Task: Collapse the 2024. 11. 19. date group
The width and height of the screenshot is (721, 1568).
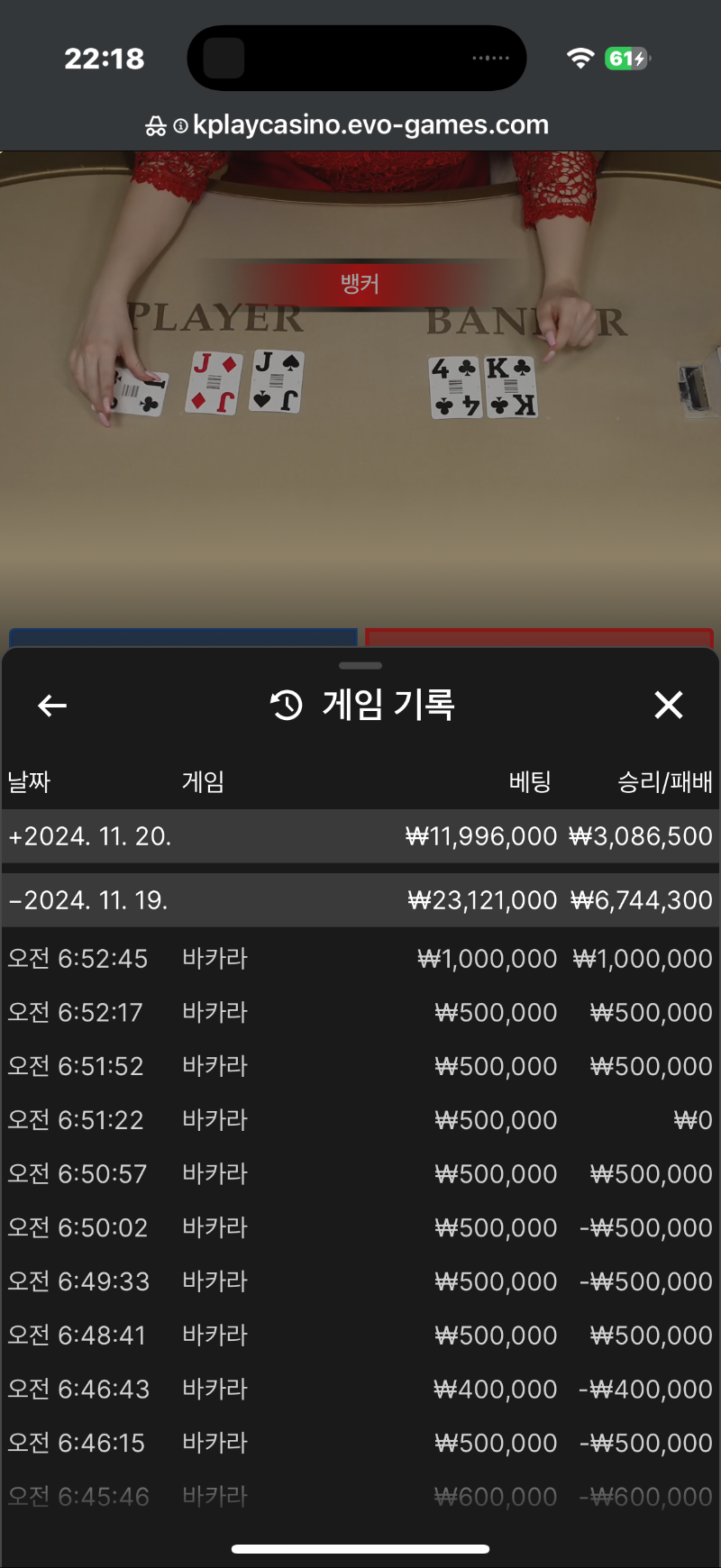Action: (360, 900)
